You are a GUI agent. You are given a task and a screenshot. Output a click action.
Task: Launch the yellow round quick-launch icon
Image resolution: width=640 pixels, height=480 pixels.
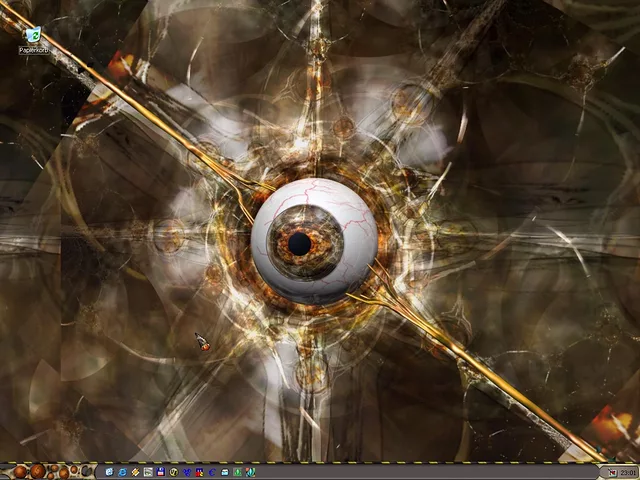point(174,471)
